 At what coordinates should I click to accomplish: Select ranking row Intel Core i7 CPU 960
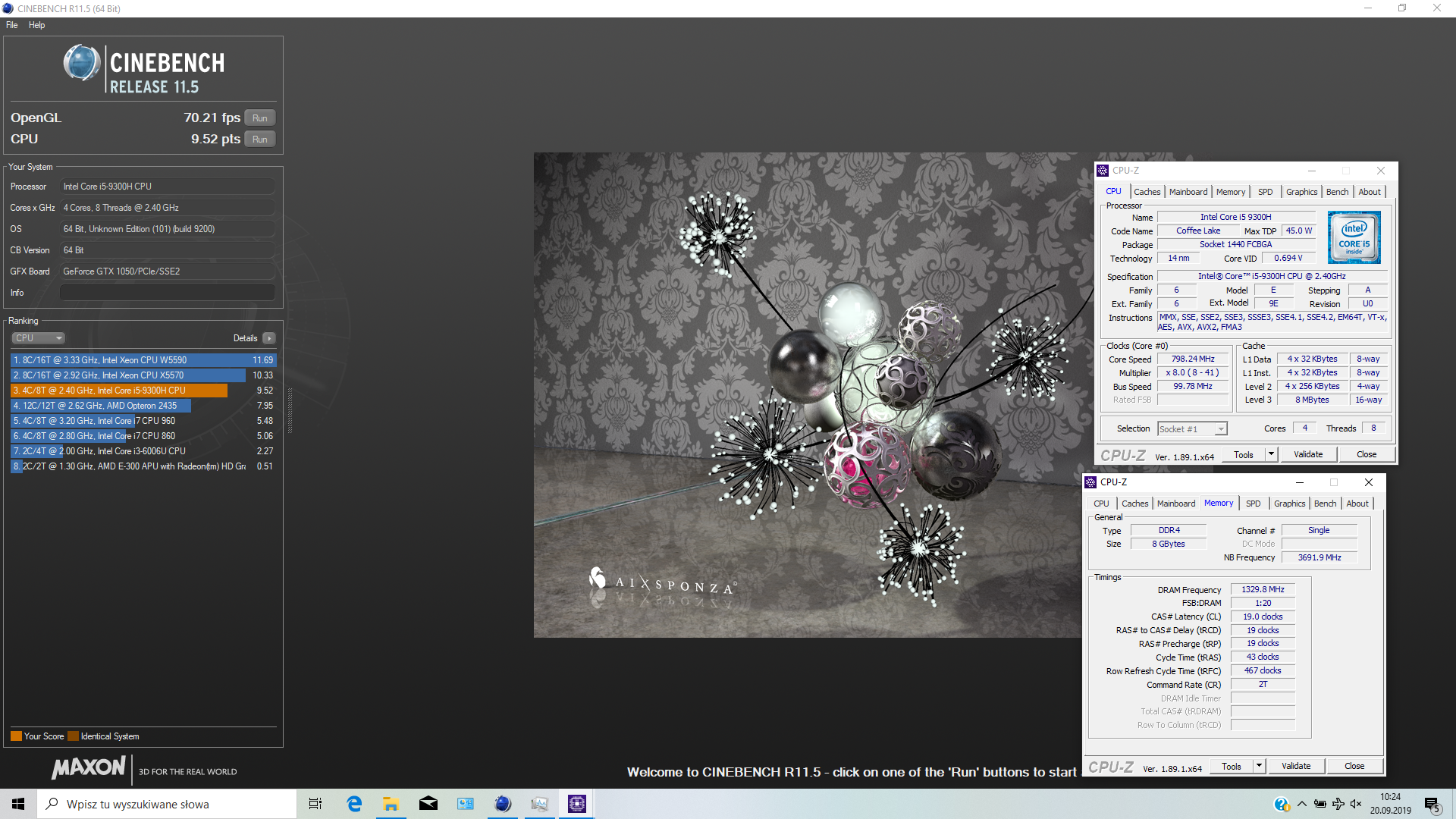coord(143,421)
